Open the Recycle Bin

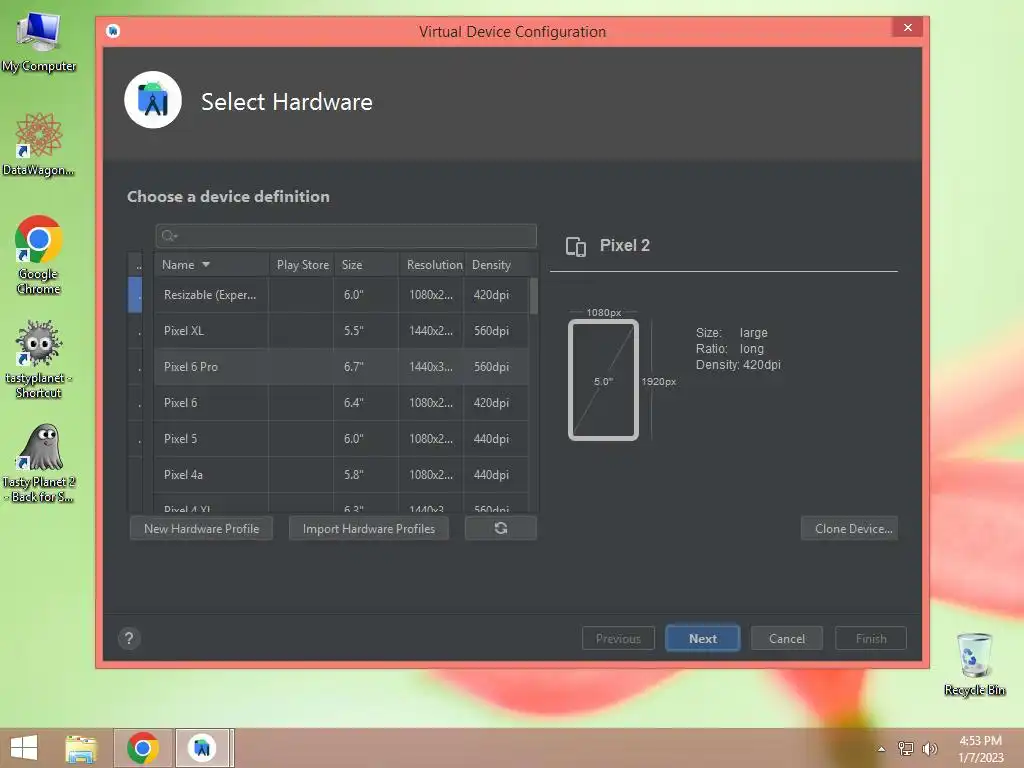pos(974,664)
